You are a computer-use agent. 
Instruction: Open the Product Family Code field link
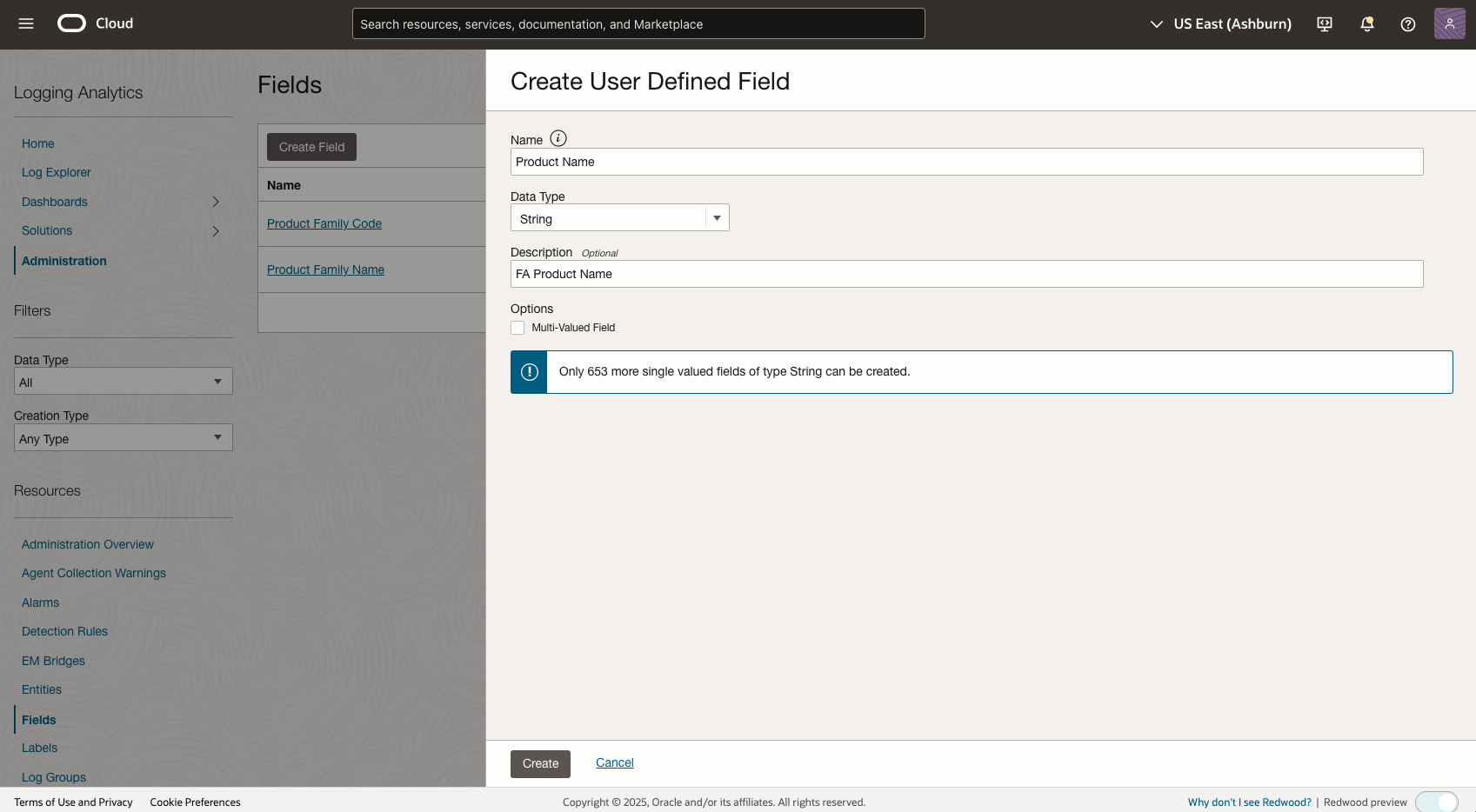324,223
